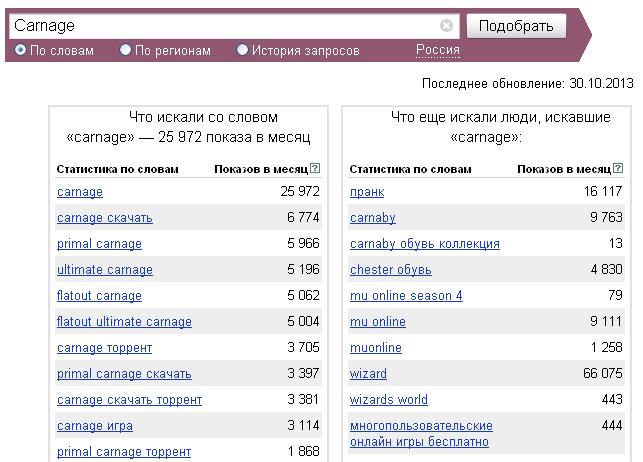Clear the search field with the X icon
Image resolution: width=643 pixels, height=462 pixels.
click(x=446, y=26)
